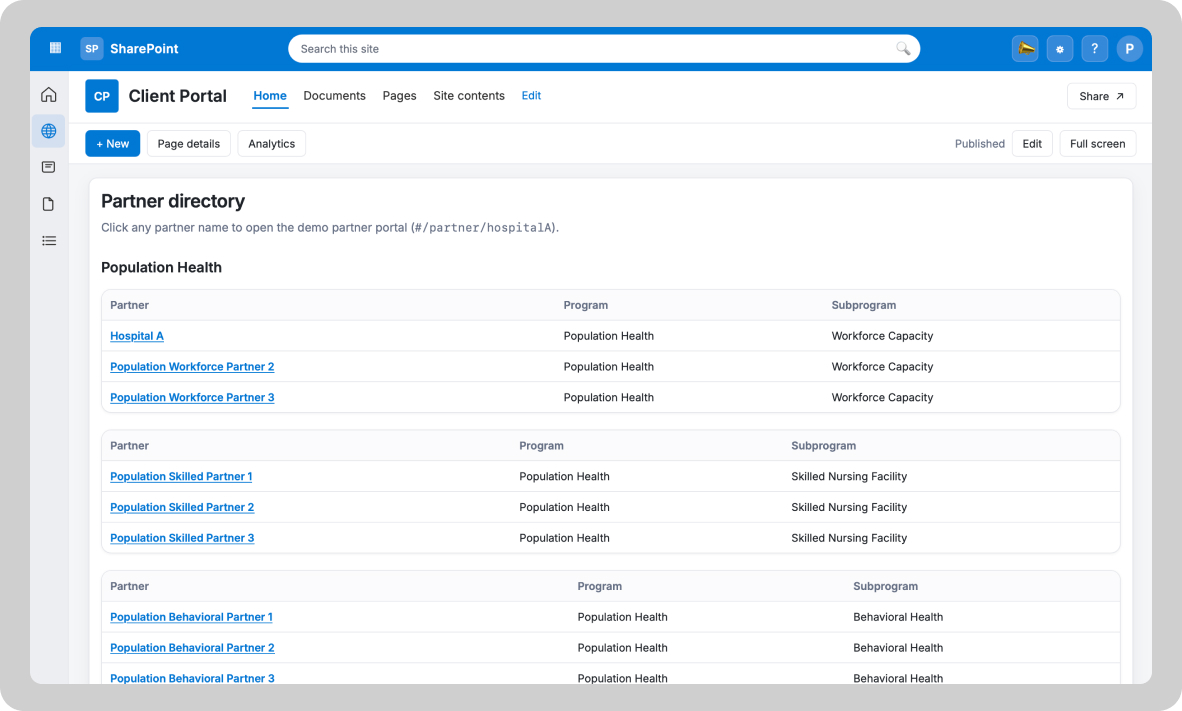Open the megaphone announcements icon

(x=1025, y=49)
